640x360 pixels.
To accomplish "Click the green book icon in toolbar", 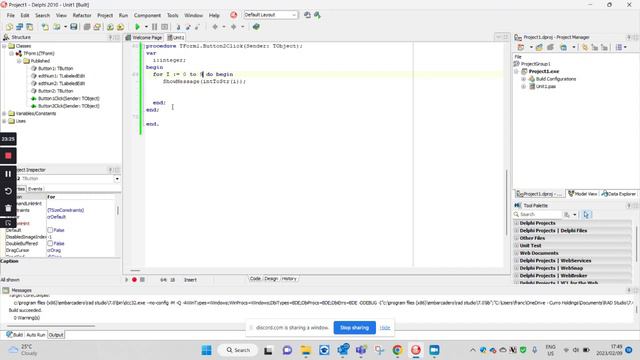I will coord(256,27).
